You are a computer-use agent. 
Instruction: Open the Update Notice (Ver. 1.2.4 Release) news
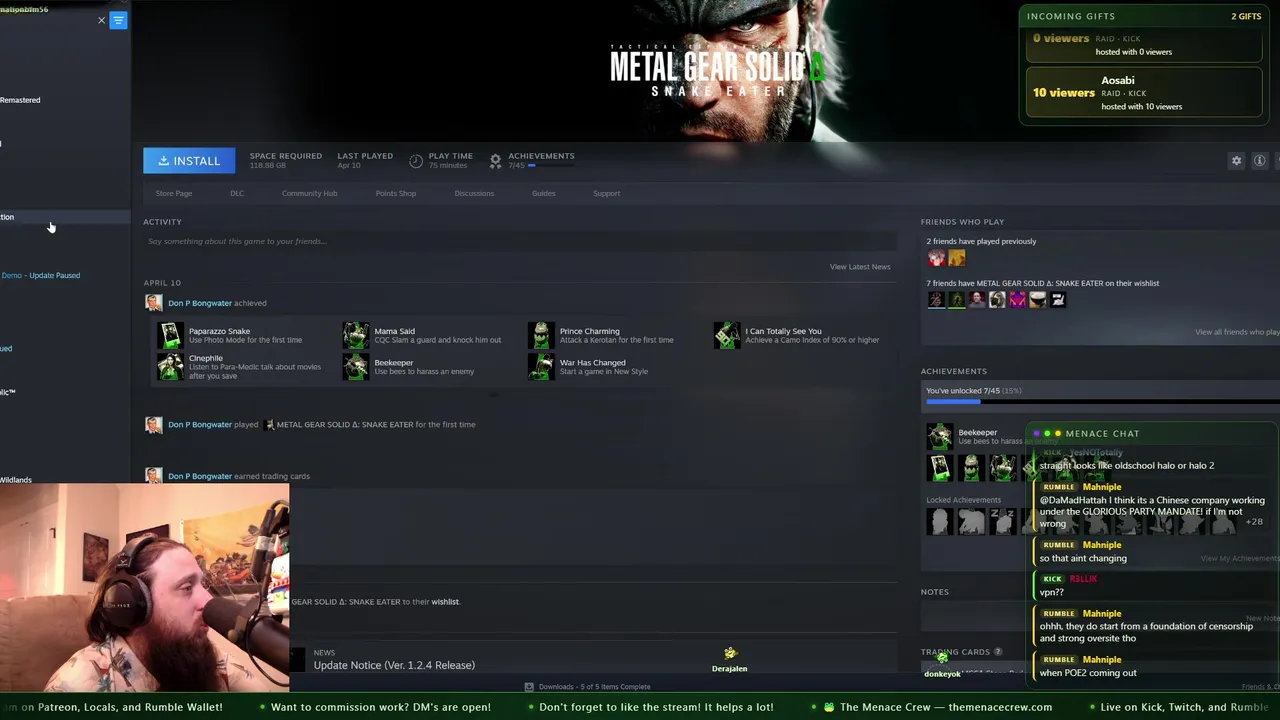point(394,665)
